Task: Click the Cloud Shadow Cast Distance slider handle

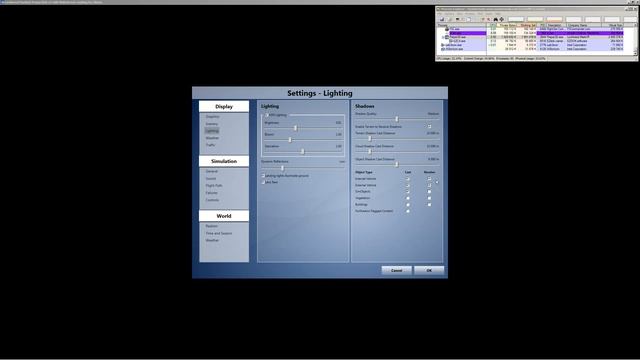Action: tap(370, 151)
